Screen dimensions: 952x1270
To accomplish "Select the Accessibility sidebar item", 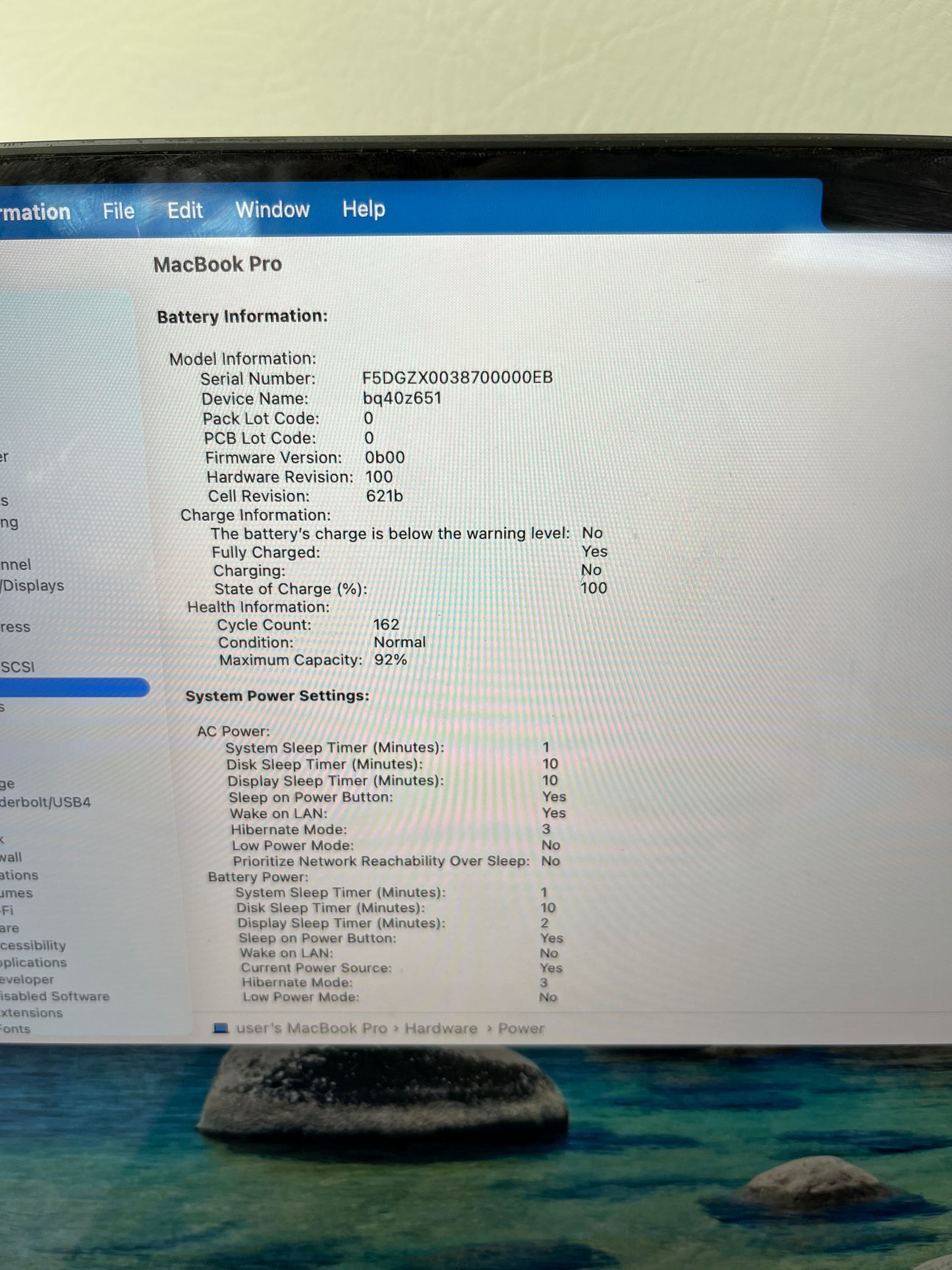I will (x=33, y=945).
